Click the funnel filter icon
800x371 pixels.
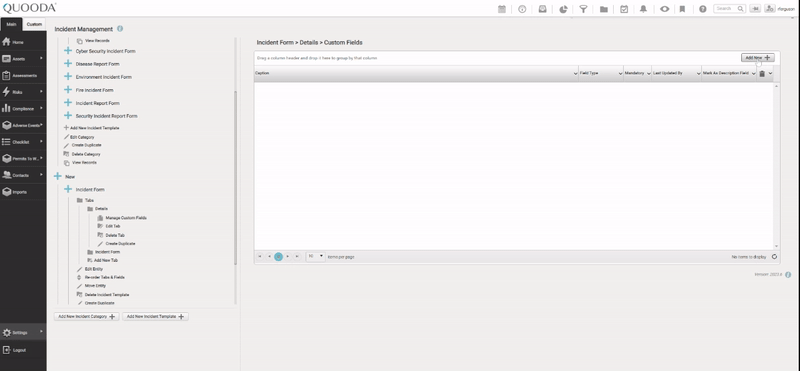coord(583,9)
